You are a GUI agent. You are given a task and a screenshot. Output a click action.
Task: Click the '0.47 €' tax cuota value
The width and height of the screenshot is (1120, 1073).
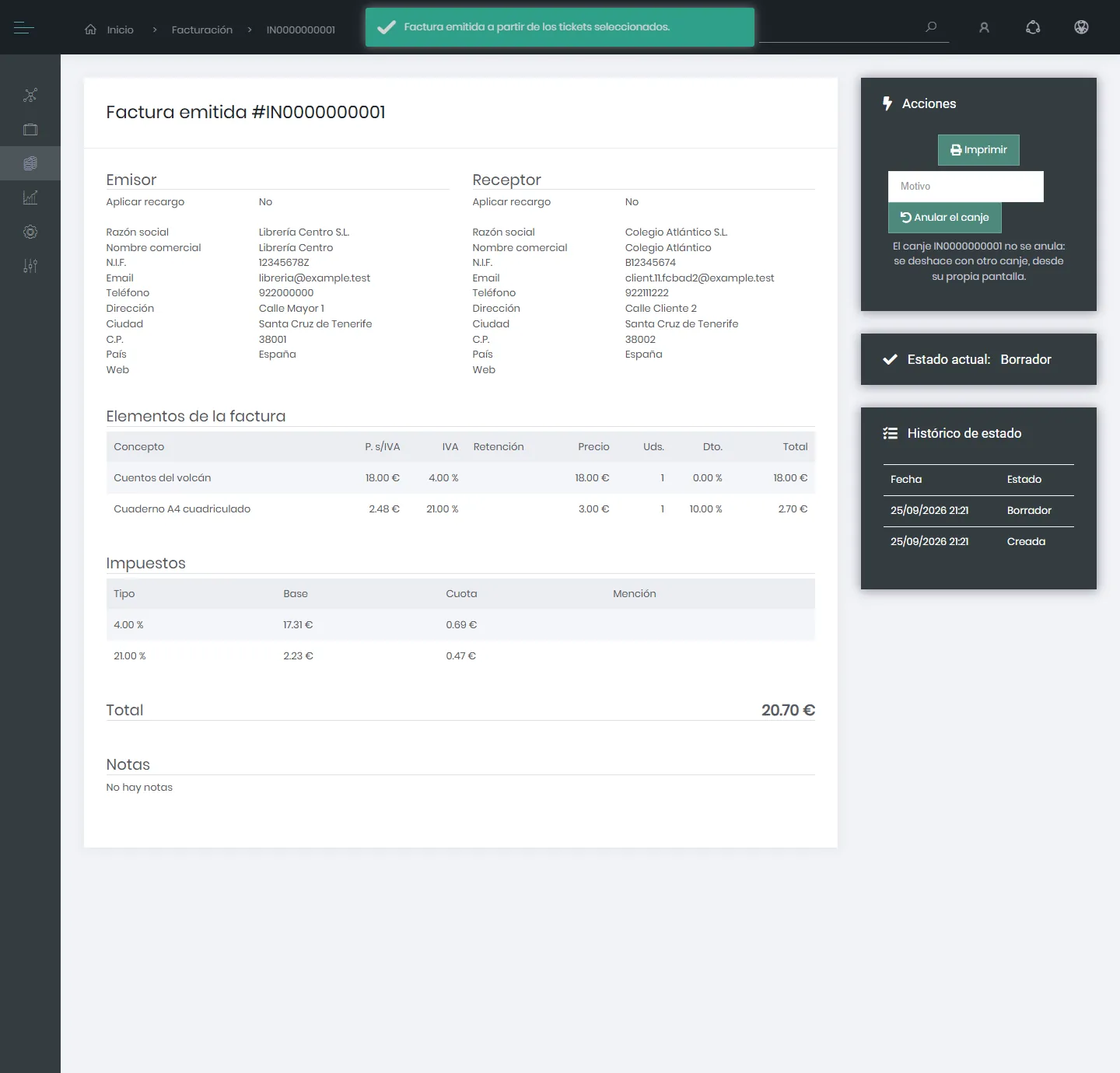pos(461,656)
